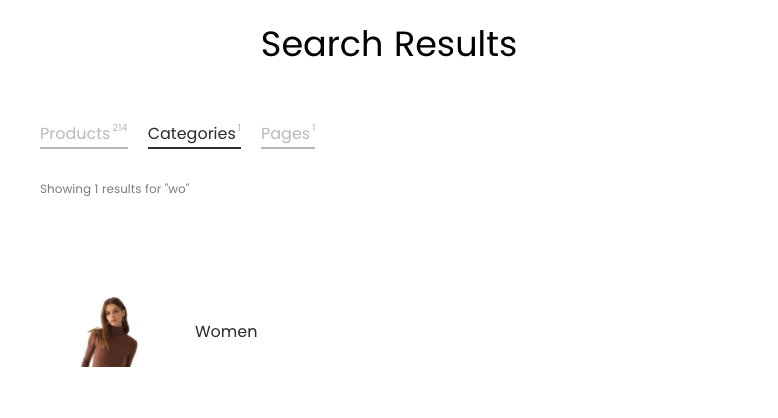Click the 214 count beside Products
778x418 pixels.
point(120,128)
